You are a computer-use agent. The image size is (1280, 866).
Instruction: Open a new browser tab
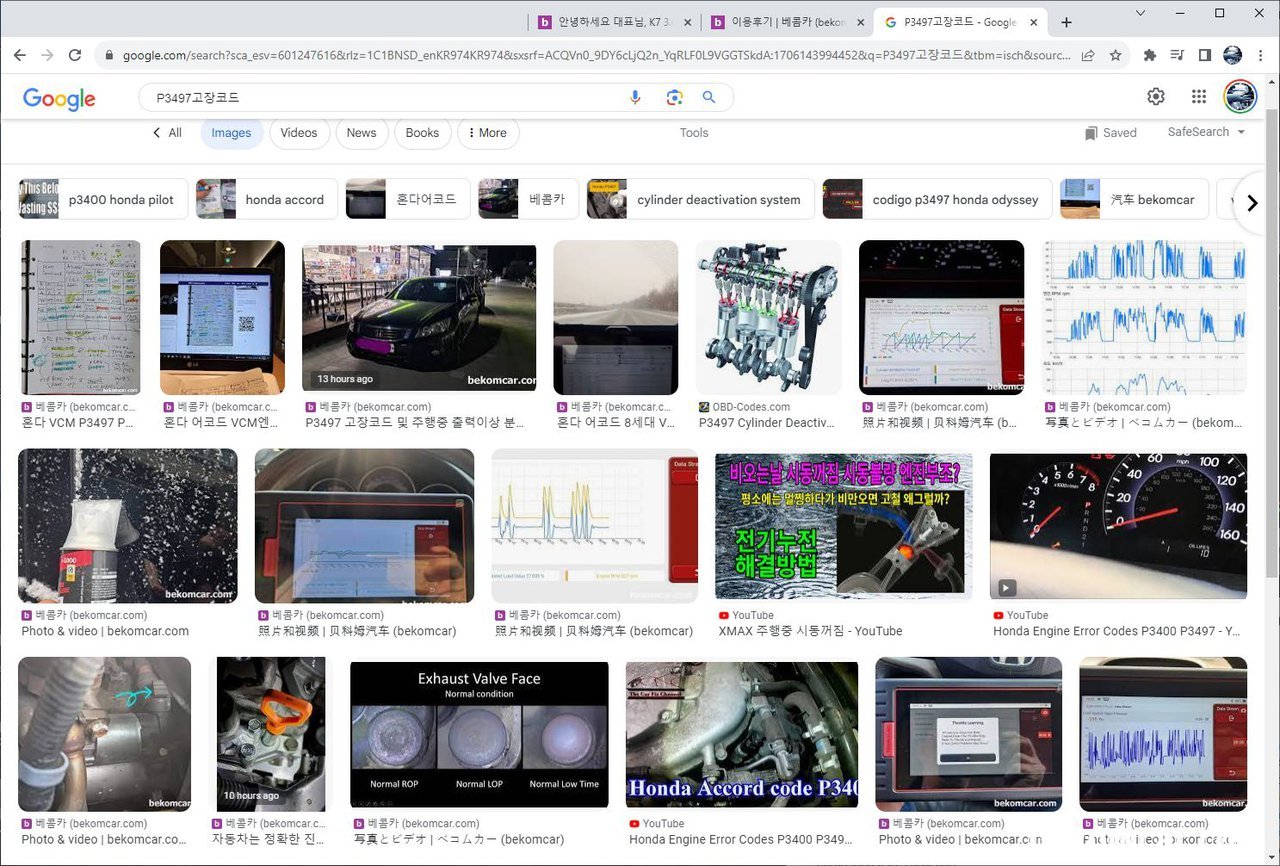(x=1066, y=22)
